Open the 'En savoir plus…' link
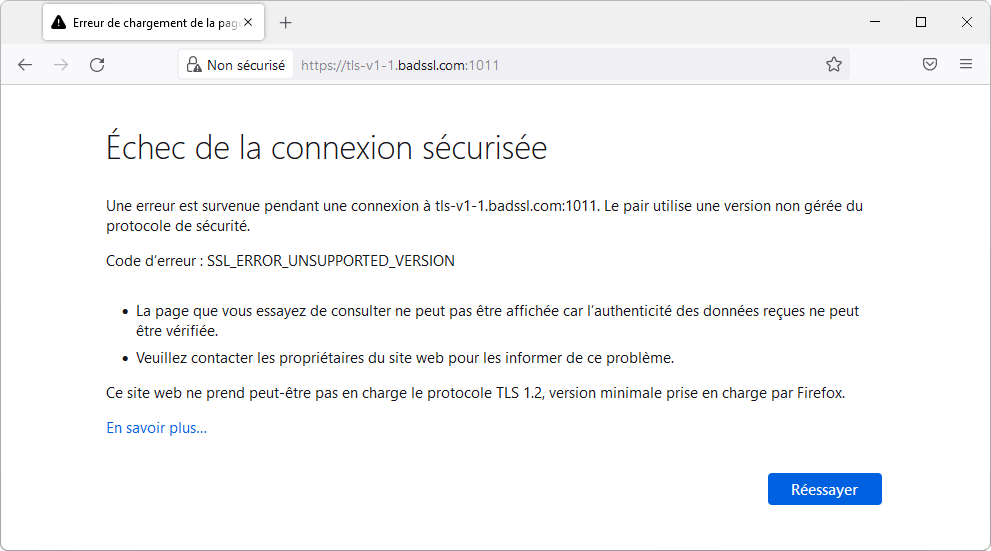This screenshot has width=991, height=551. pyautogui.click(x=156, y=428)
